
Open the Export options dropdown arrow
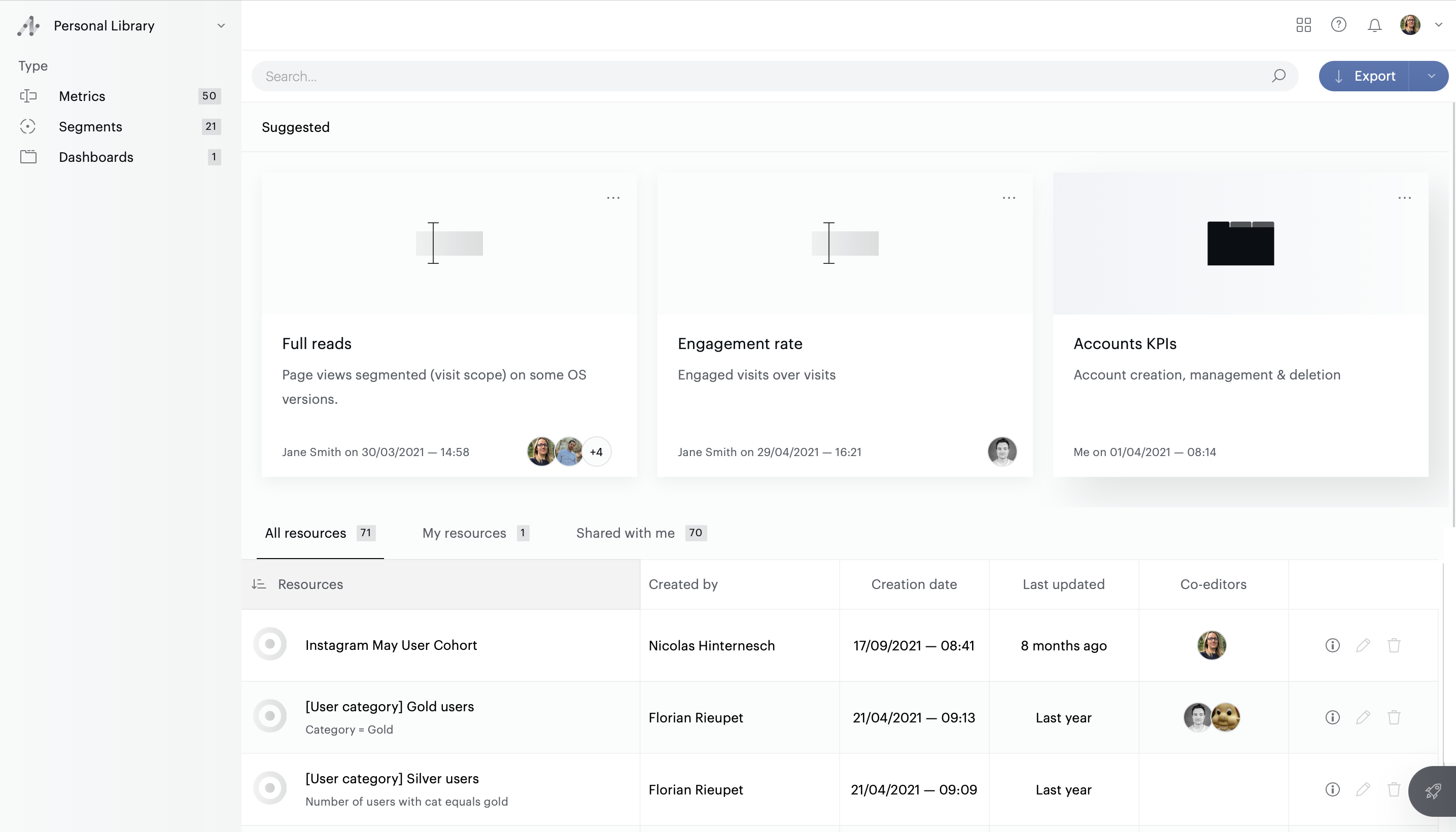click(1431, 76)
